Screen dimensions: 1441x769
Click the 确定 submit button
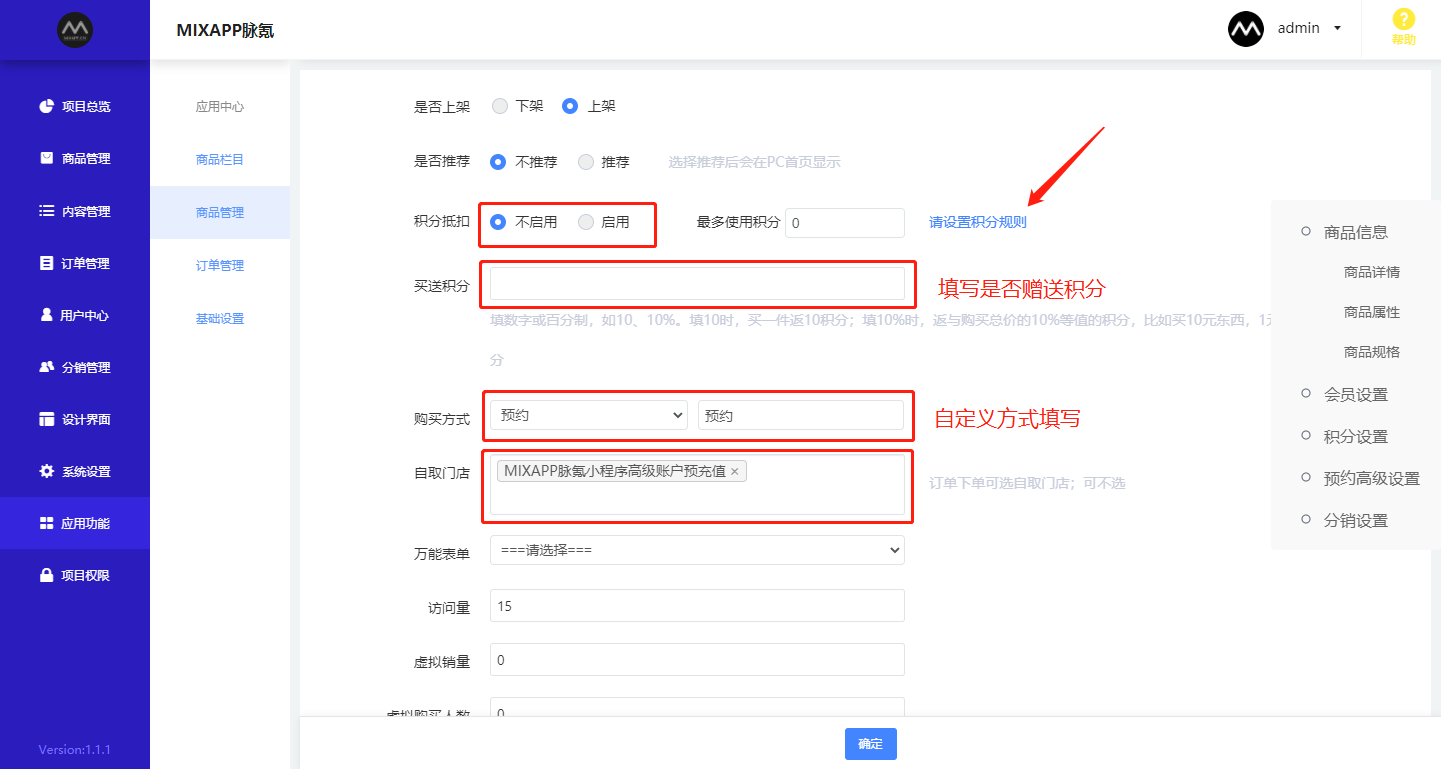point(871,744)
